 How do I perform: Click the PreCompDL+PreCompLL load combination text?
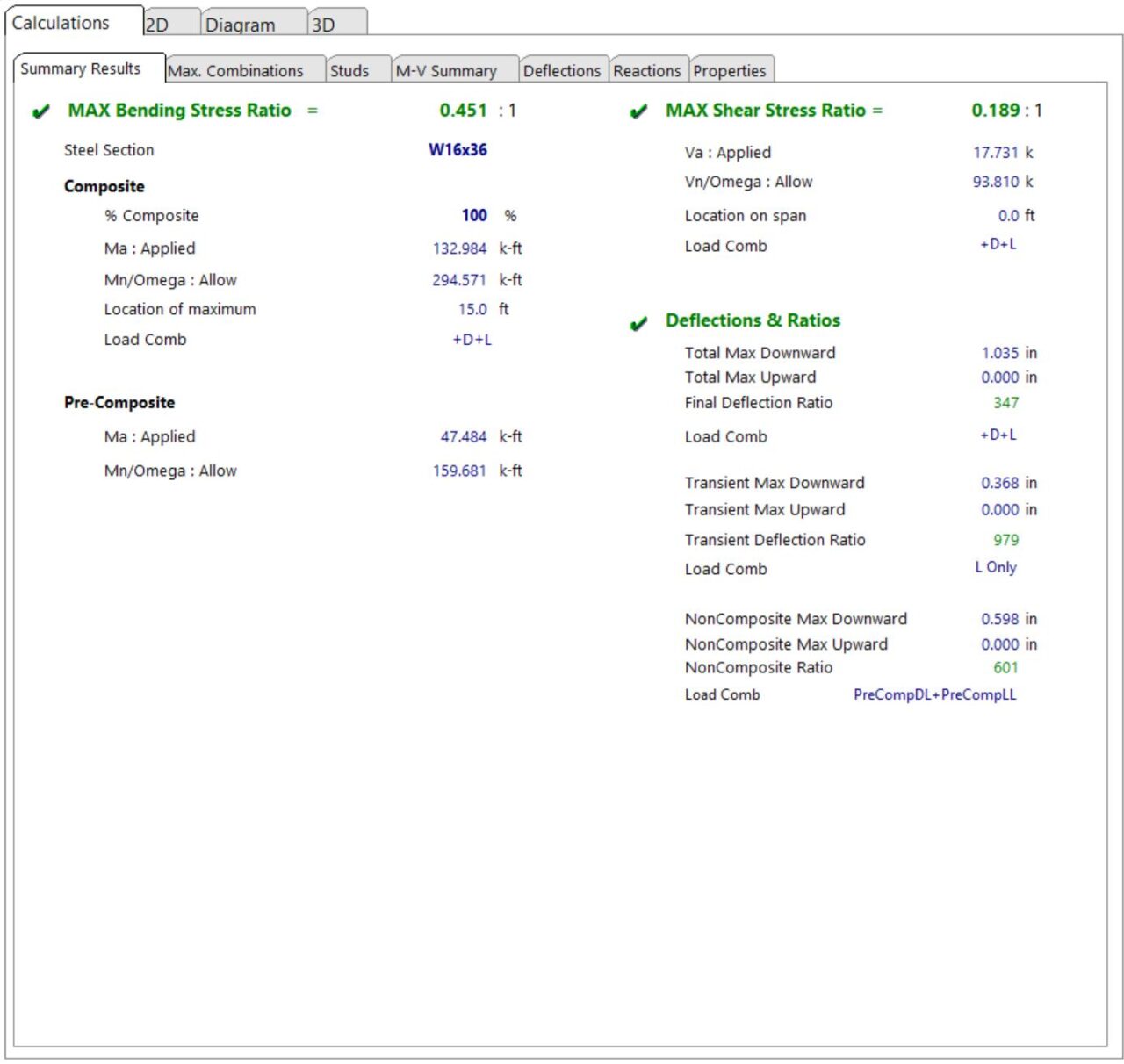[934, 694]
